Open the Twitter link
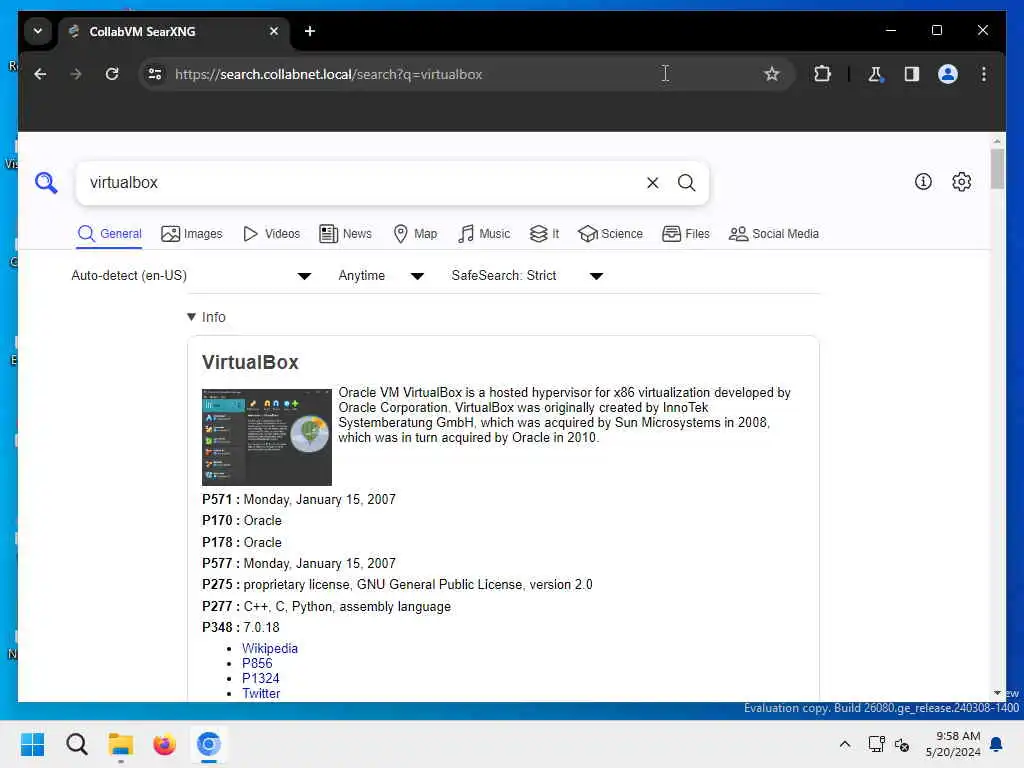This screenshot has width=1024, height=768. coord(261,694)
